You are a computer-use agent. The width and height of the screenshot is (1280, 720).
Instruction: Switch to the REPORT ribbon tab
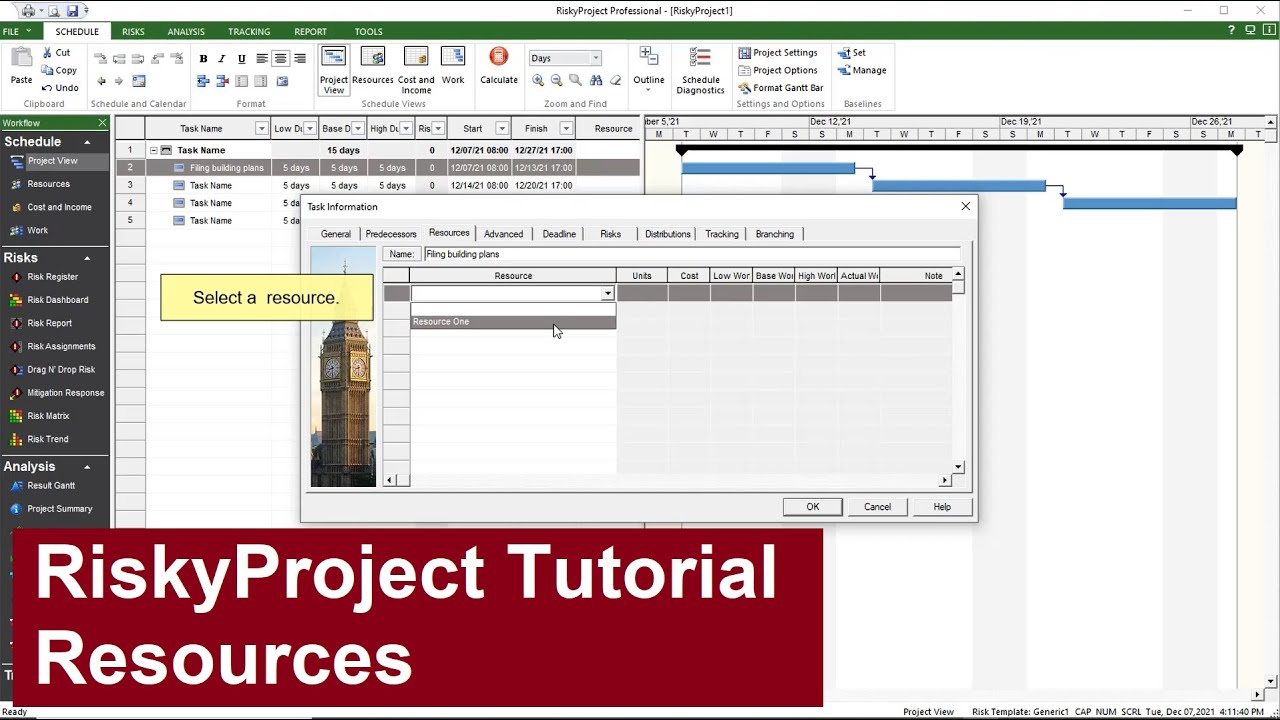(x=310, y=32)
